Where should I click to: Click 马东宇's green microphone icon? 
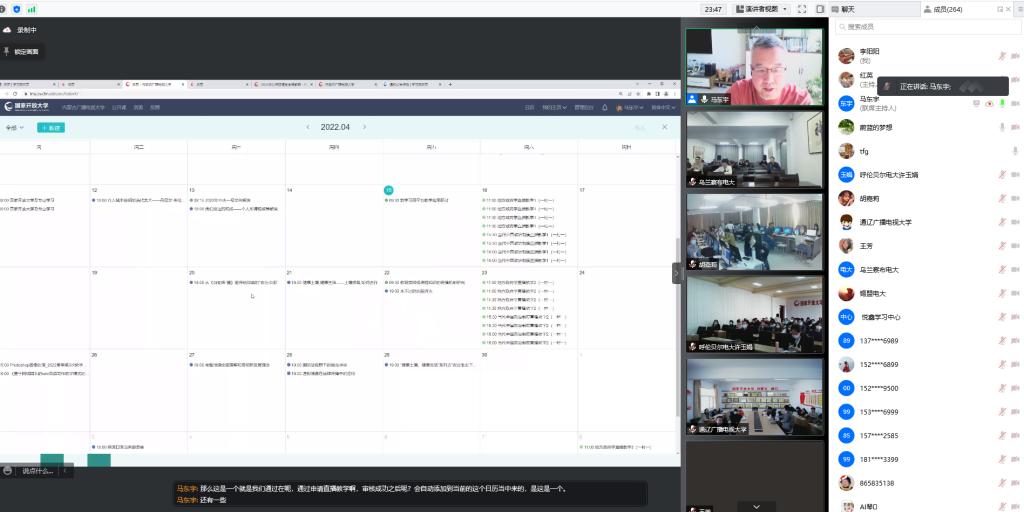(x=1002, y=103)
